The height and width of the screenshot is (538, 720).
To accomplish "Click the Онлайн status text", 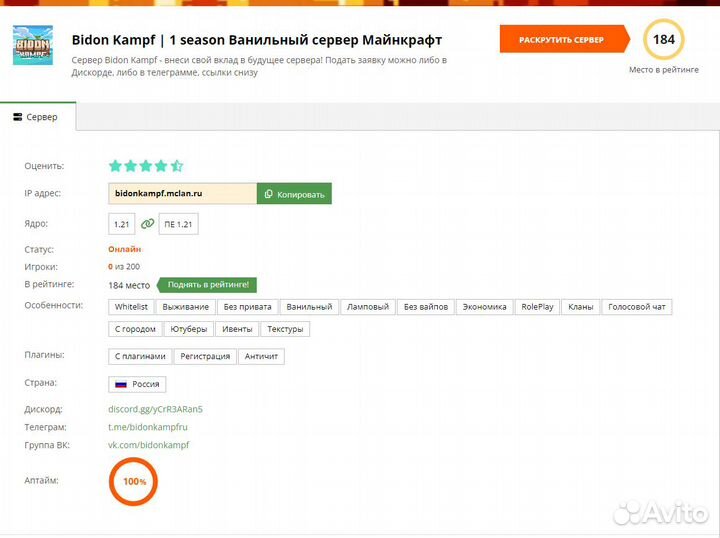I will pos(124,249).
